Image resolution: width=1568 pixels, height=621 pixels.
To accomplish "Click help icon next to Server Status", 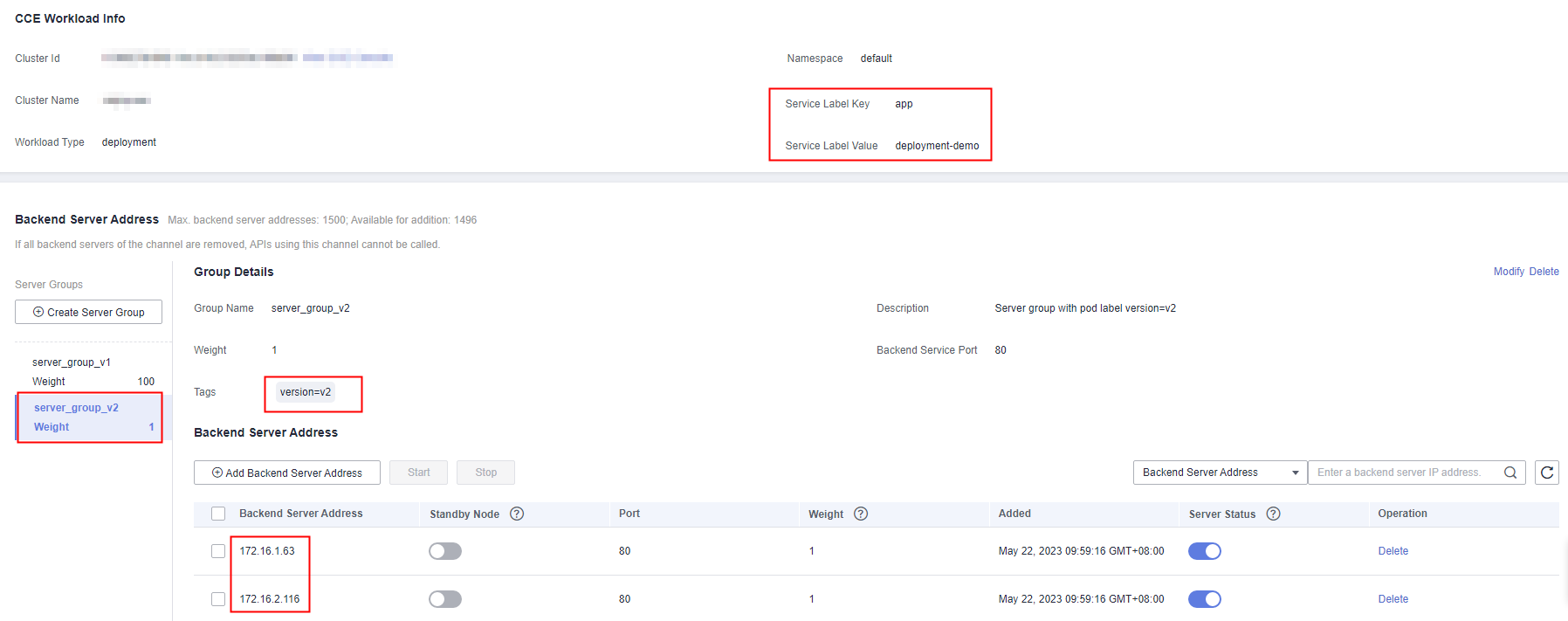I will [x=1273, y=514].
